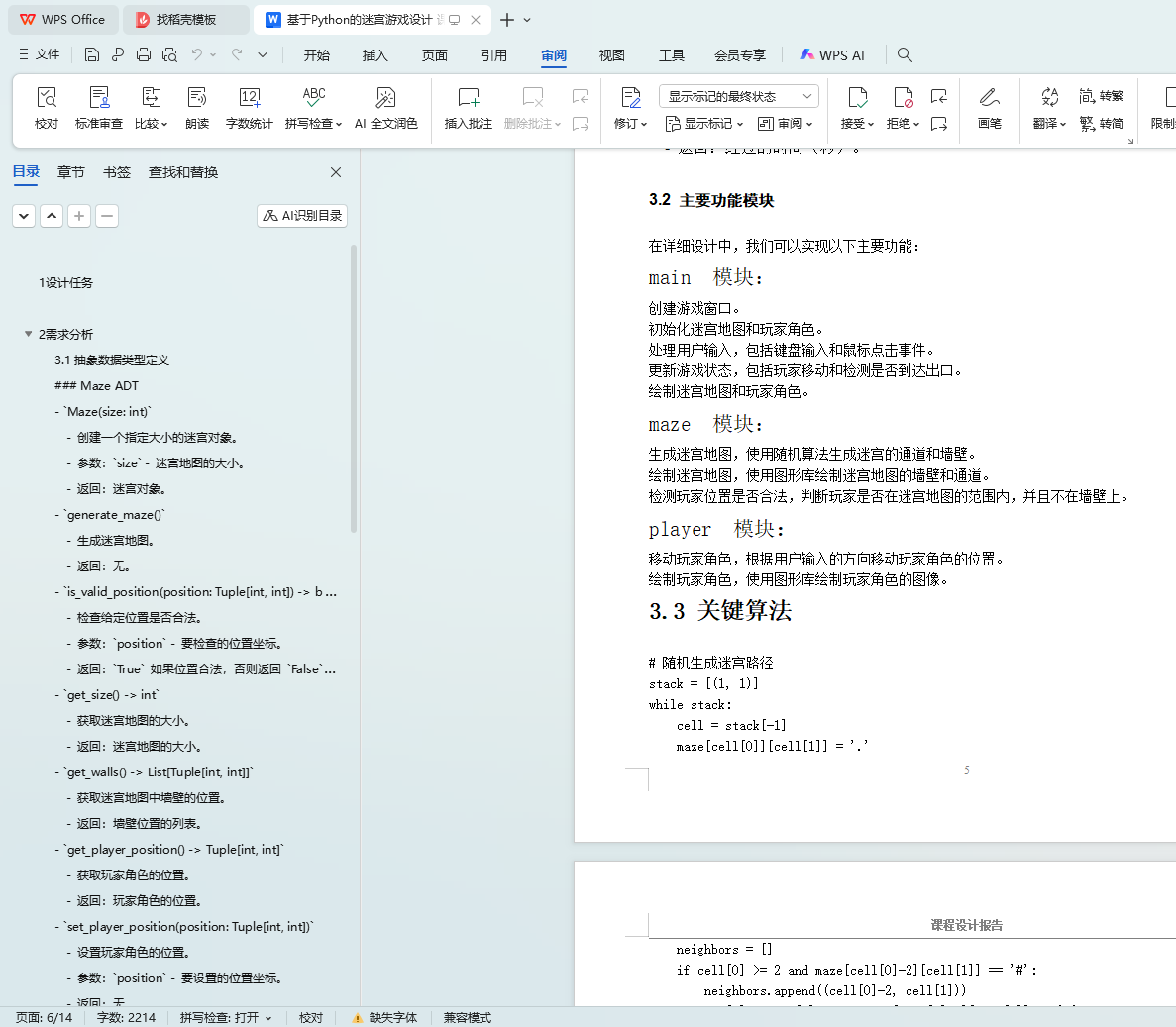
Task: Switch to the 视图 ribbon tab
Action: [612, 54]
